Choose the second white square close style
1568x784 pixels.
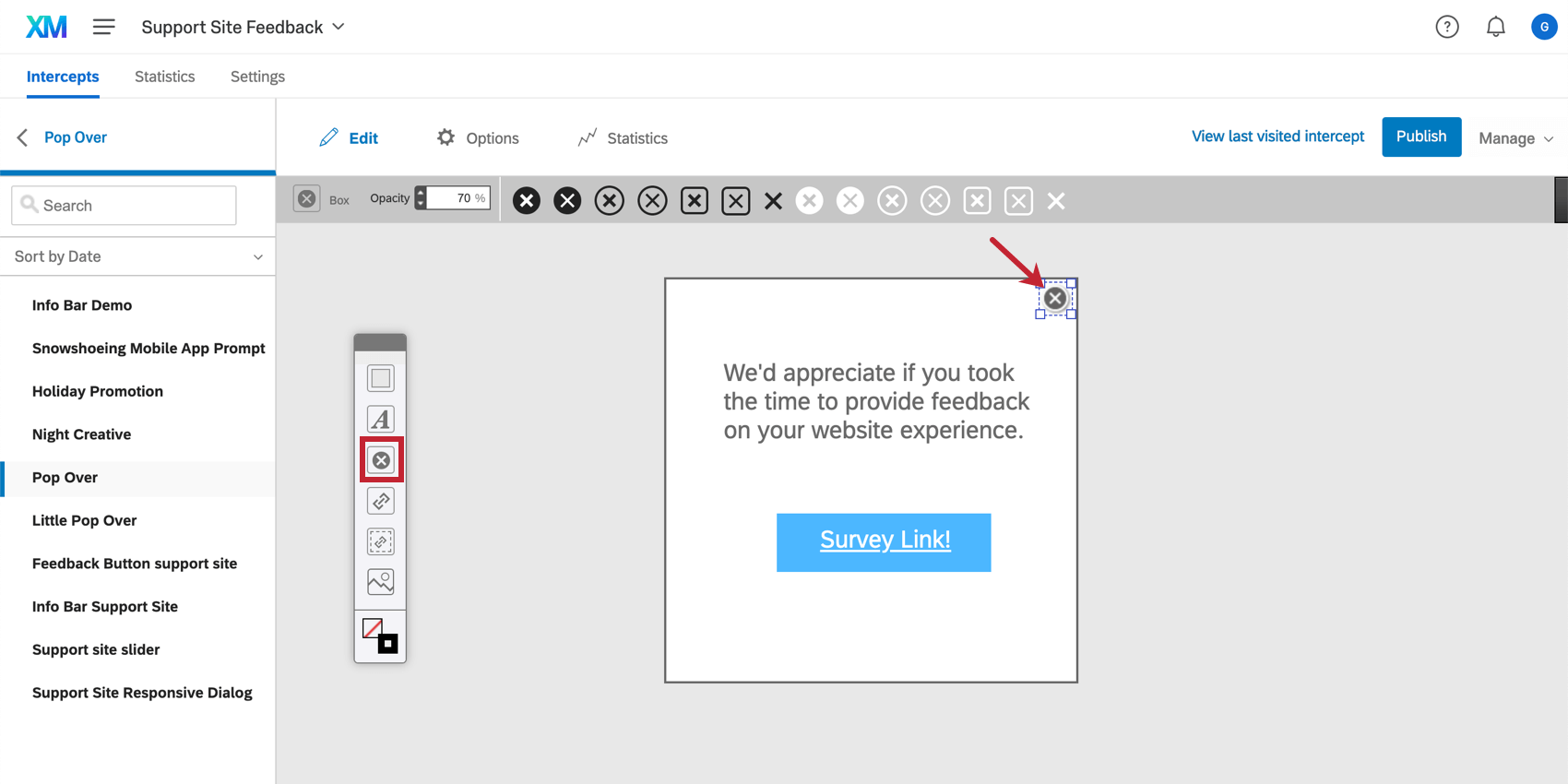[1018, 200]
